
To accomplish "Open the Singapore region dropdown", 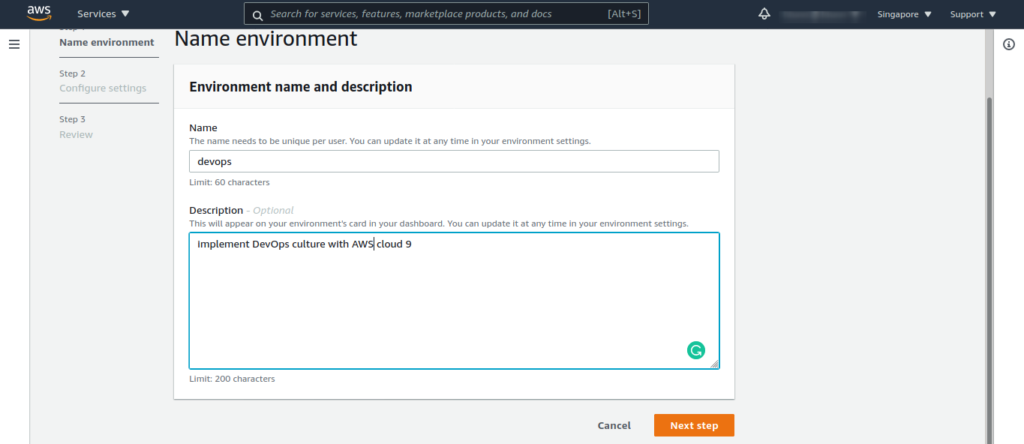I will pyautogui.click(x=904, y=14).
